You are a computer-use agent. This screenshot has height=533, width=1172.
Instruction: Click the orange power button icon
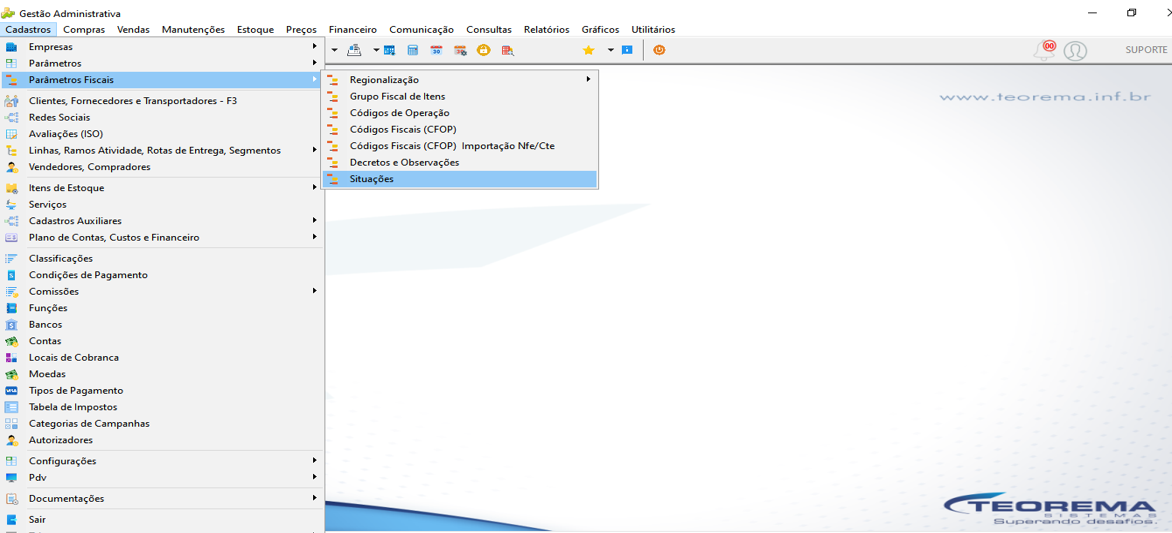click(x=659, y=50)
